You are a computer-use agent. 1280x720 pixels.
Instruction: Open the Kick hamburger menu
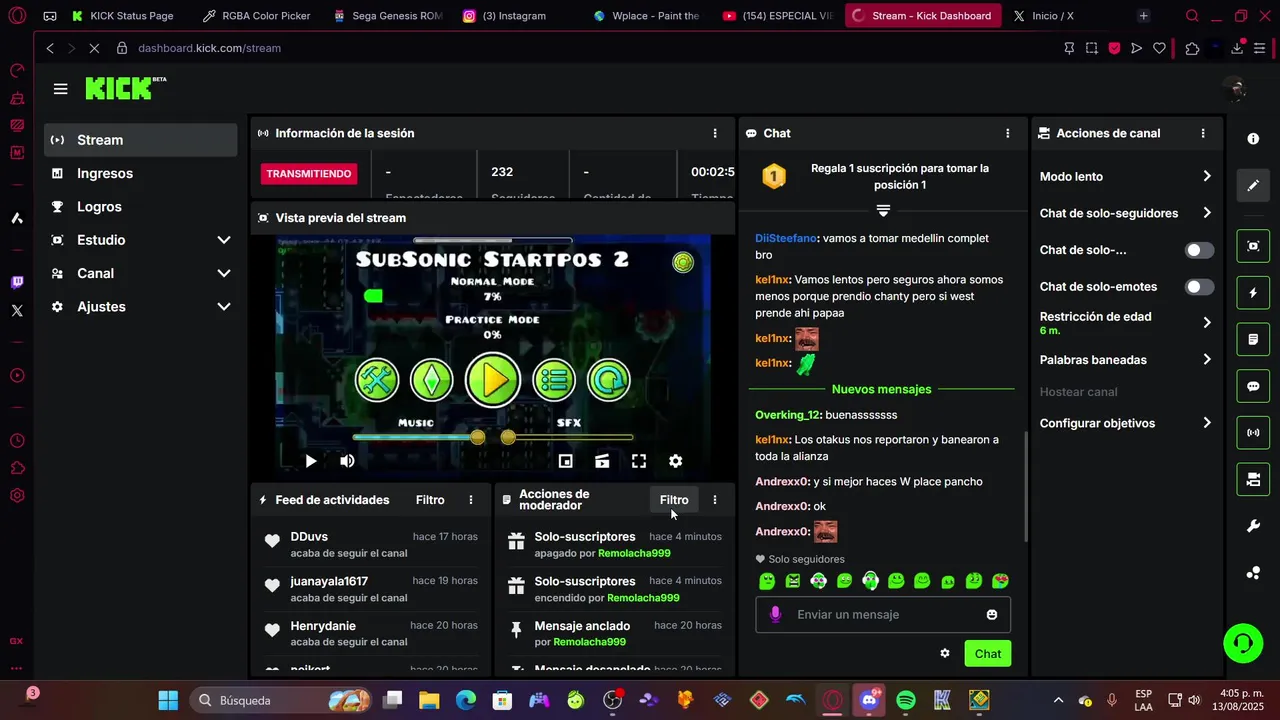[61, 89]
